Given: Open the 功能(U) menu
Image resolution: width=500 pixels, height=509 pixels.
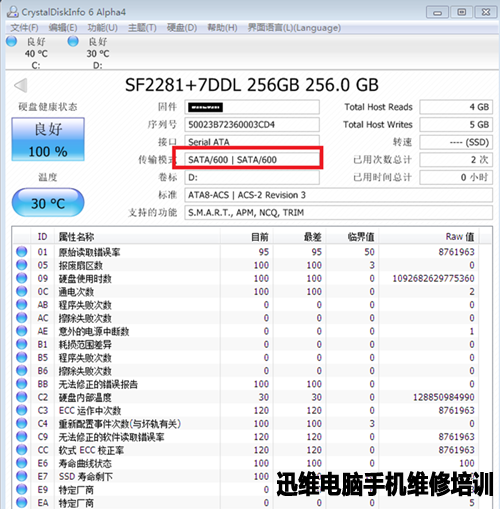Looking at the screenshot, I should point(102,28).
